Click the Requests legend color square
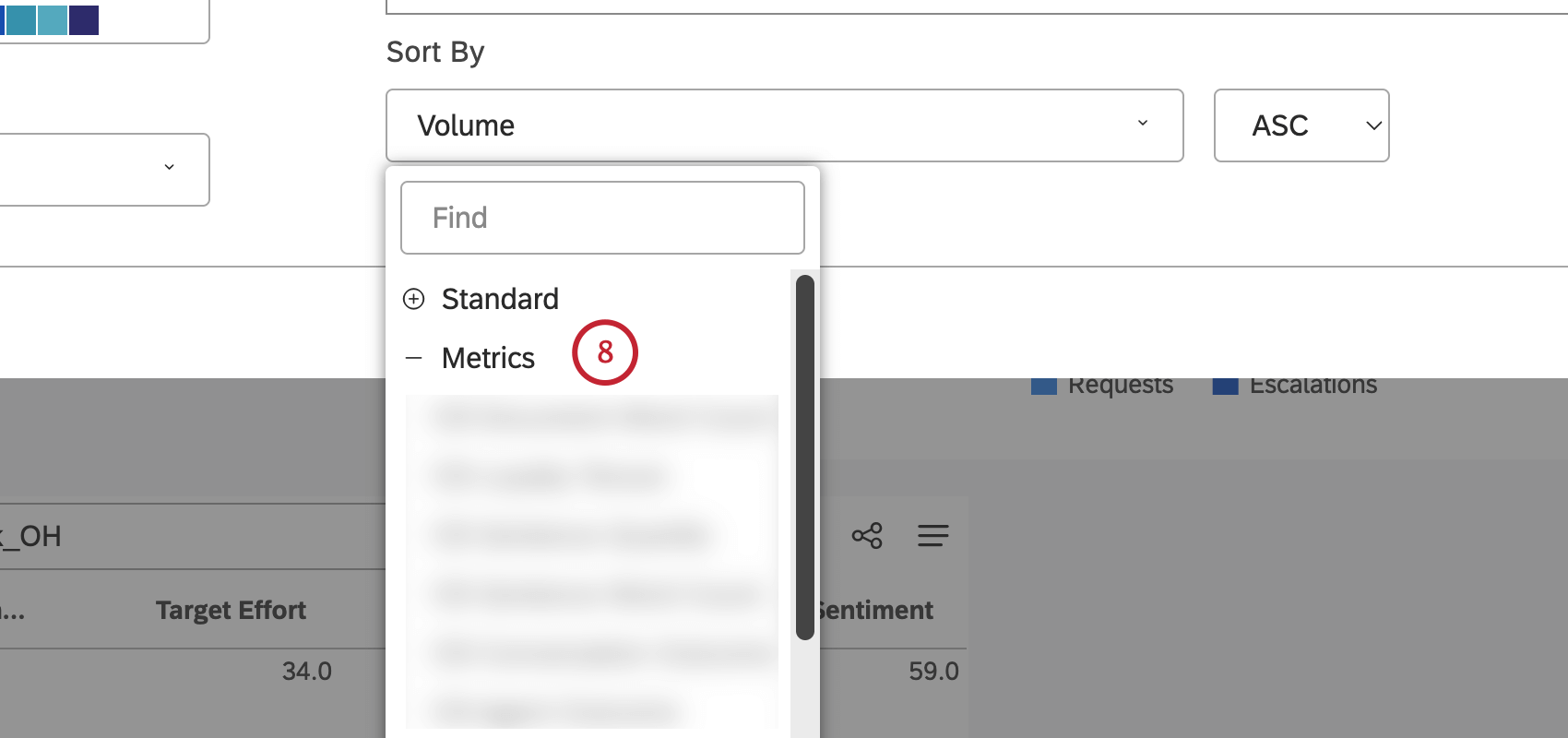Screen dimensions: 1568x738 [1044, 387]
